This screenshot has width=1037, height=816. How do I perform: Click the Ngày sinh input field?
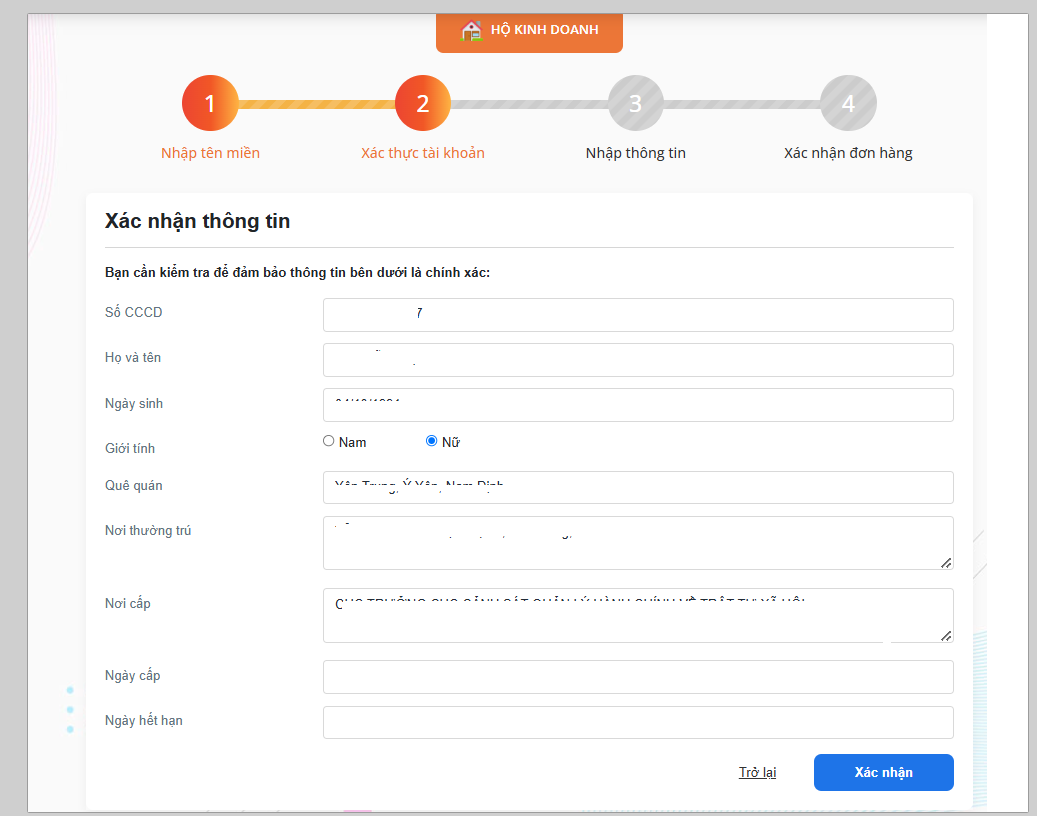(638, 405)
